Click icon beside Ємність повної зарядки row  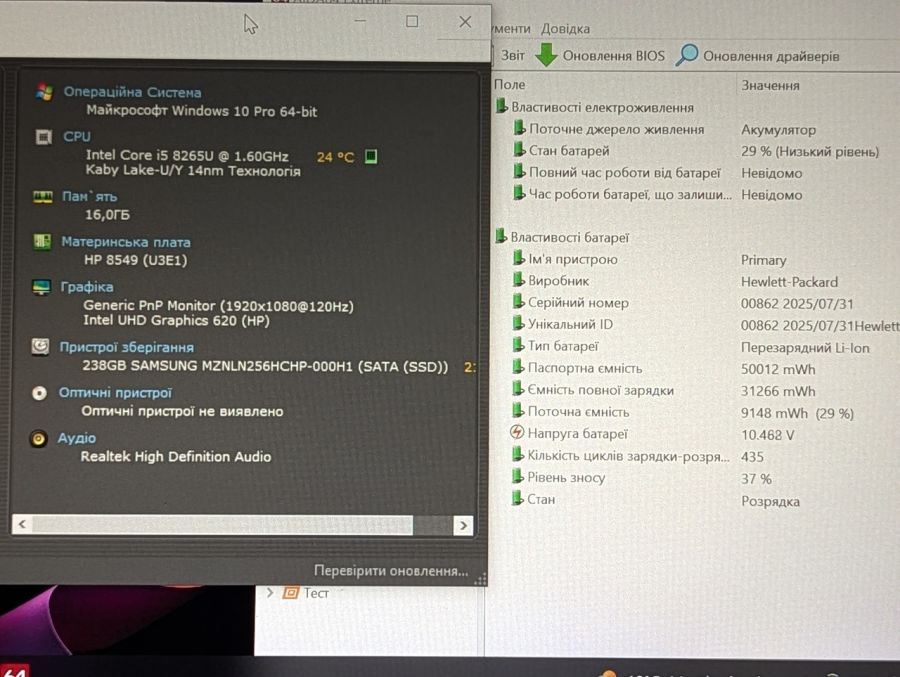518,389
